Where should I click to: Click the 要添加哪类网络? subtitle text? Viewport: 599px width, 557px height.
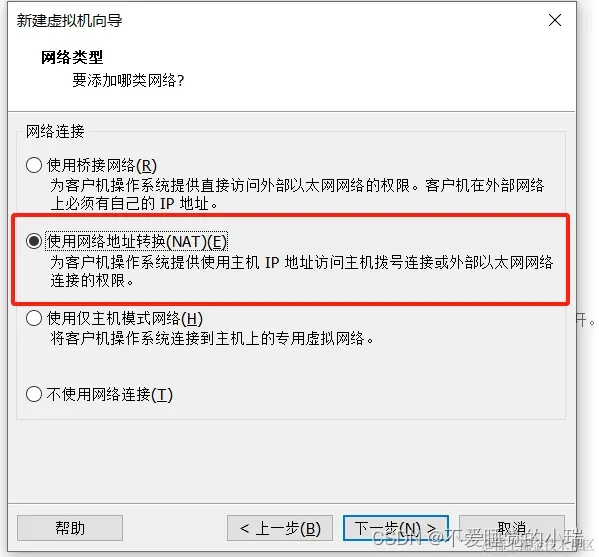(x=128, y=80)
